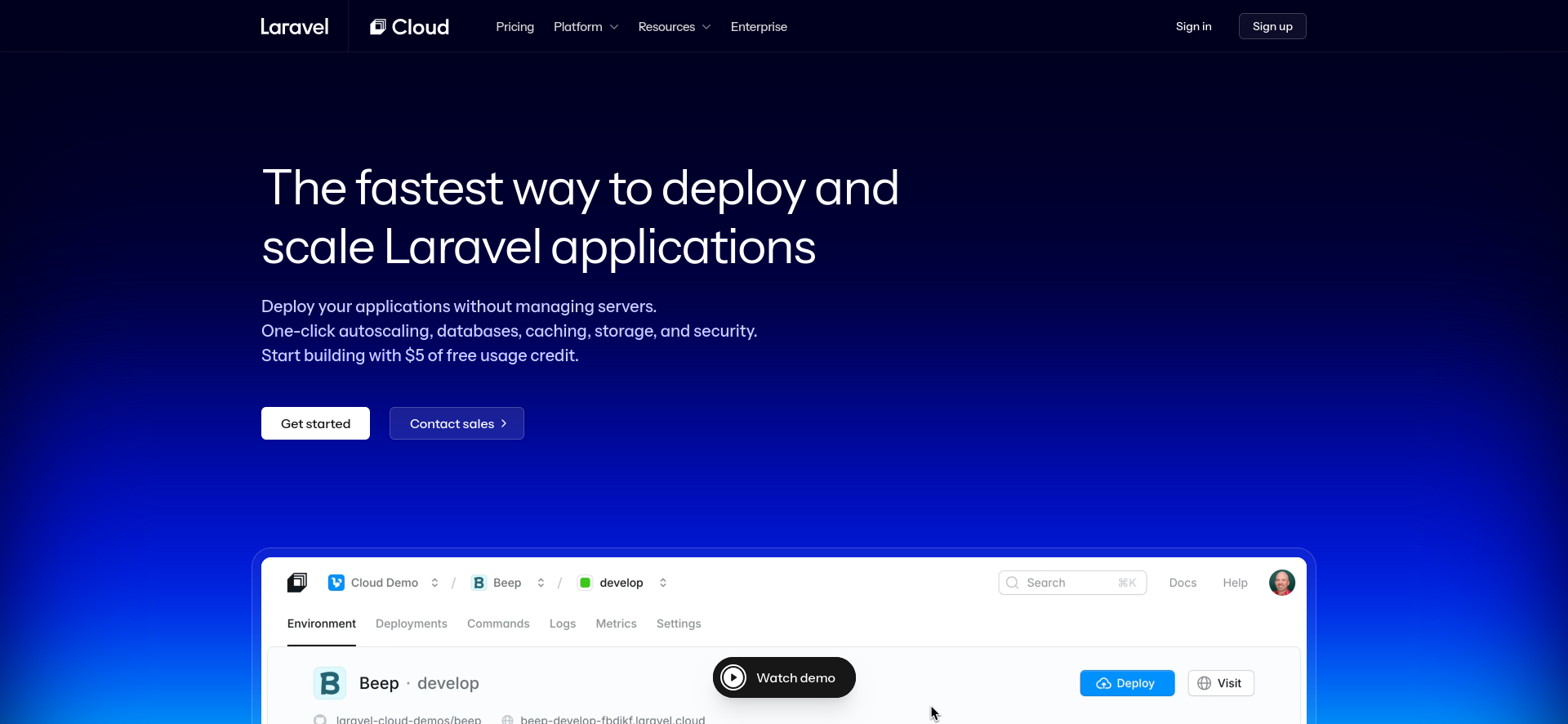The width and height of the screenshot is (1568, 724).
Task: Switch to the Deployments tab
Action: point(412,623)
